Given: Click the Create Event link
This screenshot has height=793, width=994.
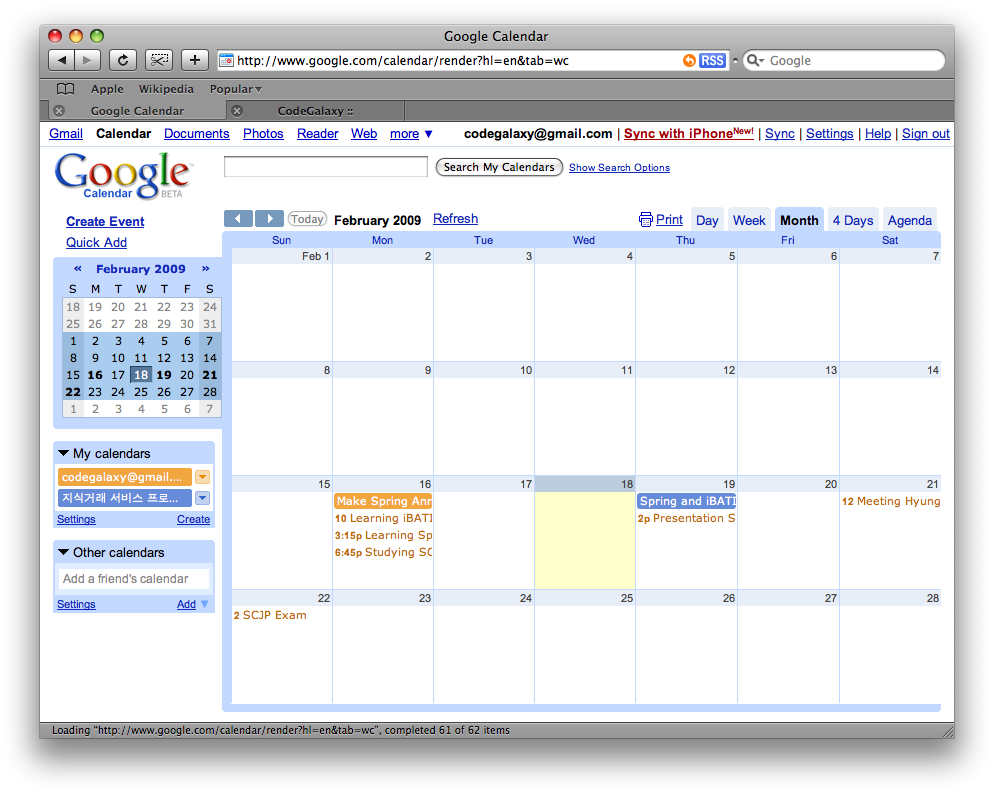Looking at the screenshot, I should pos(105,221).
